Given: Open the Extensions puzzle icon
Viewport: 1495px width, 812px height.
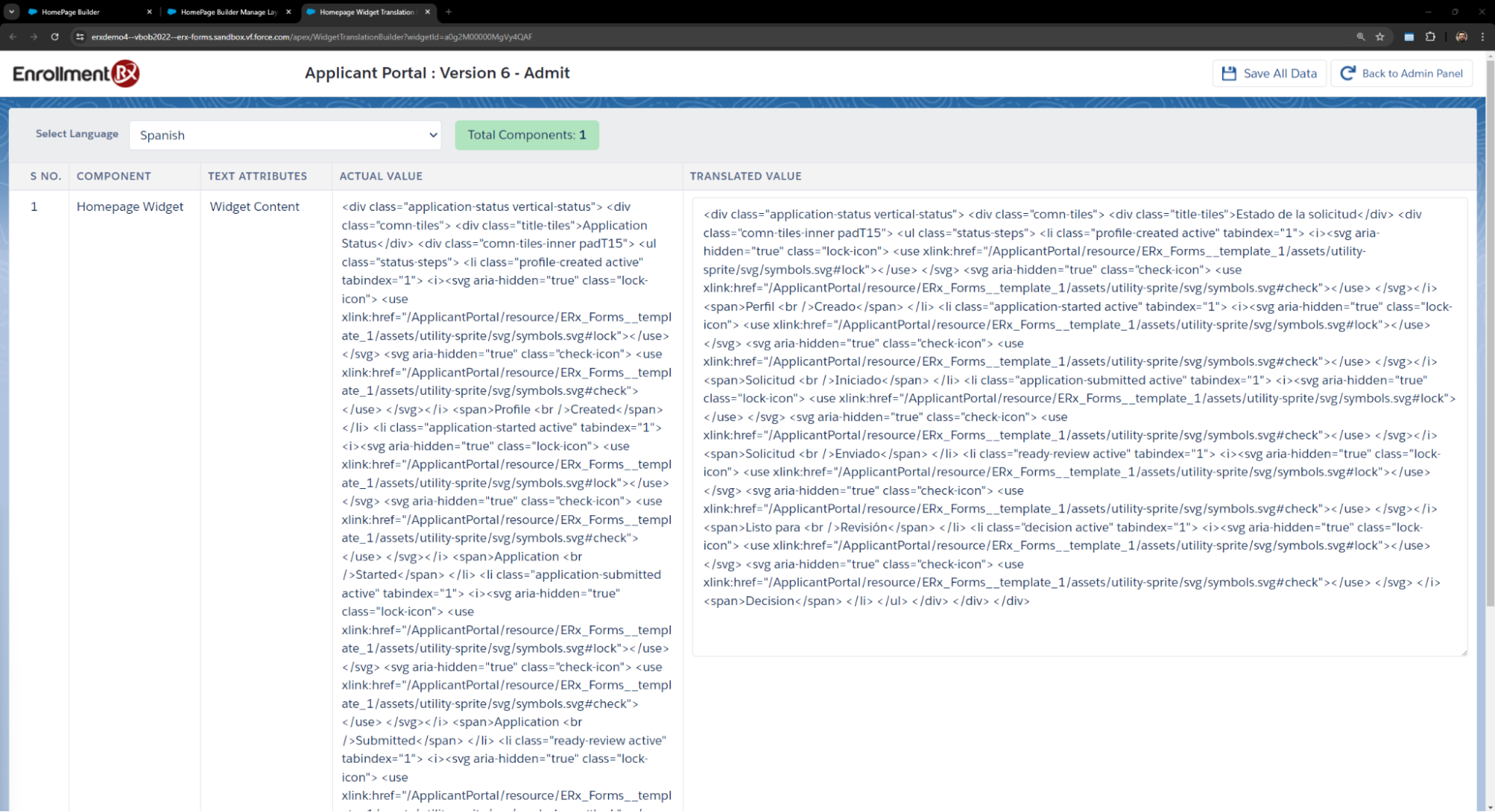Looking at the screenshot, I should pyautogui.click(x=1430, y=37).
